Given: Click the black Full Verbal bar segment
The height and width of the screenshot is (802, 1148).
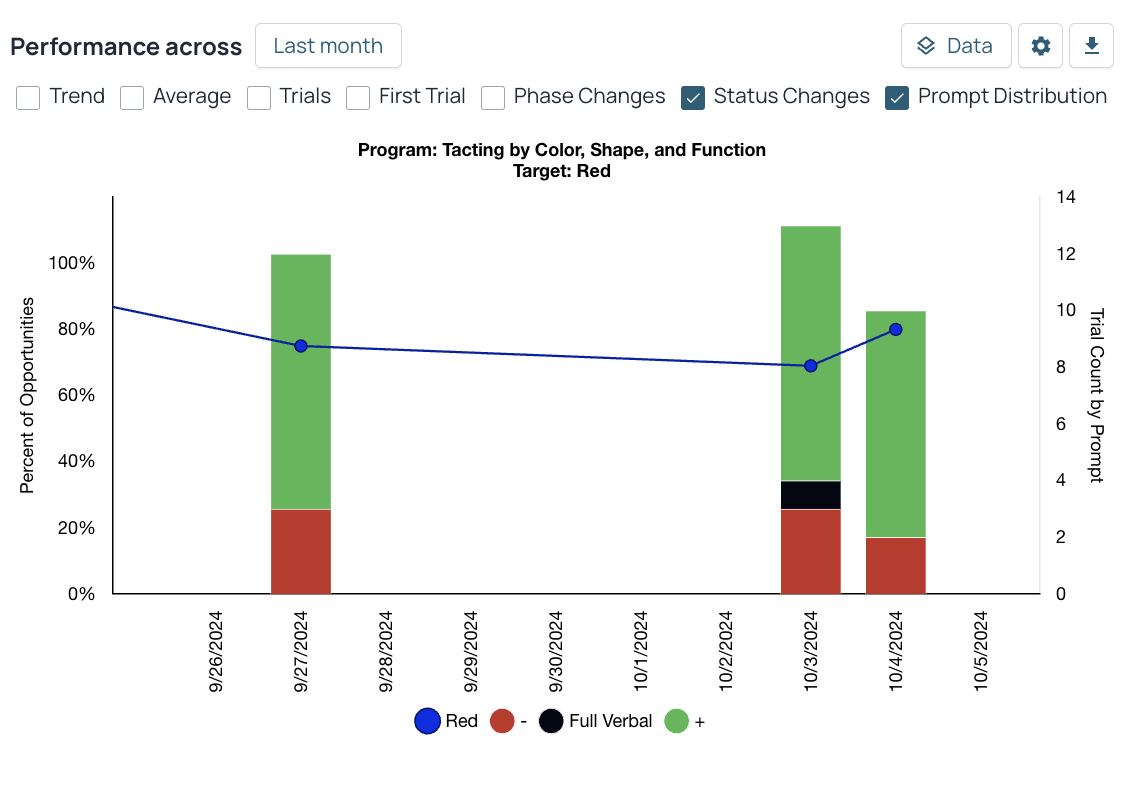Looking at the screenshot, I should [x=811, y=495].
